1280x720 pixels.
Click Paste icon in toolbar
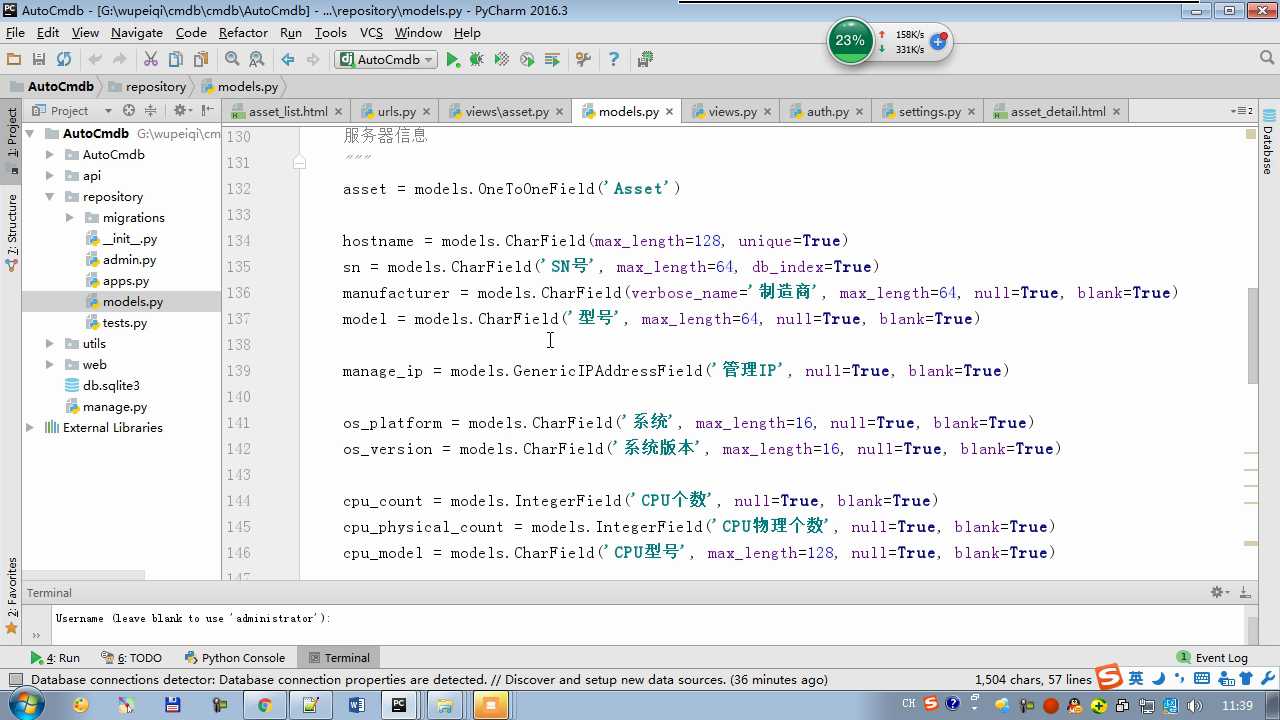(201, 60)
